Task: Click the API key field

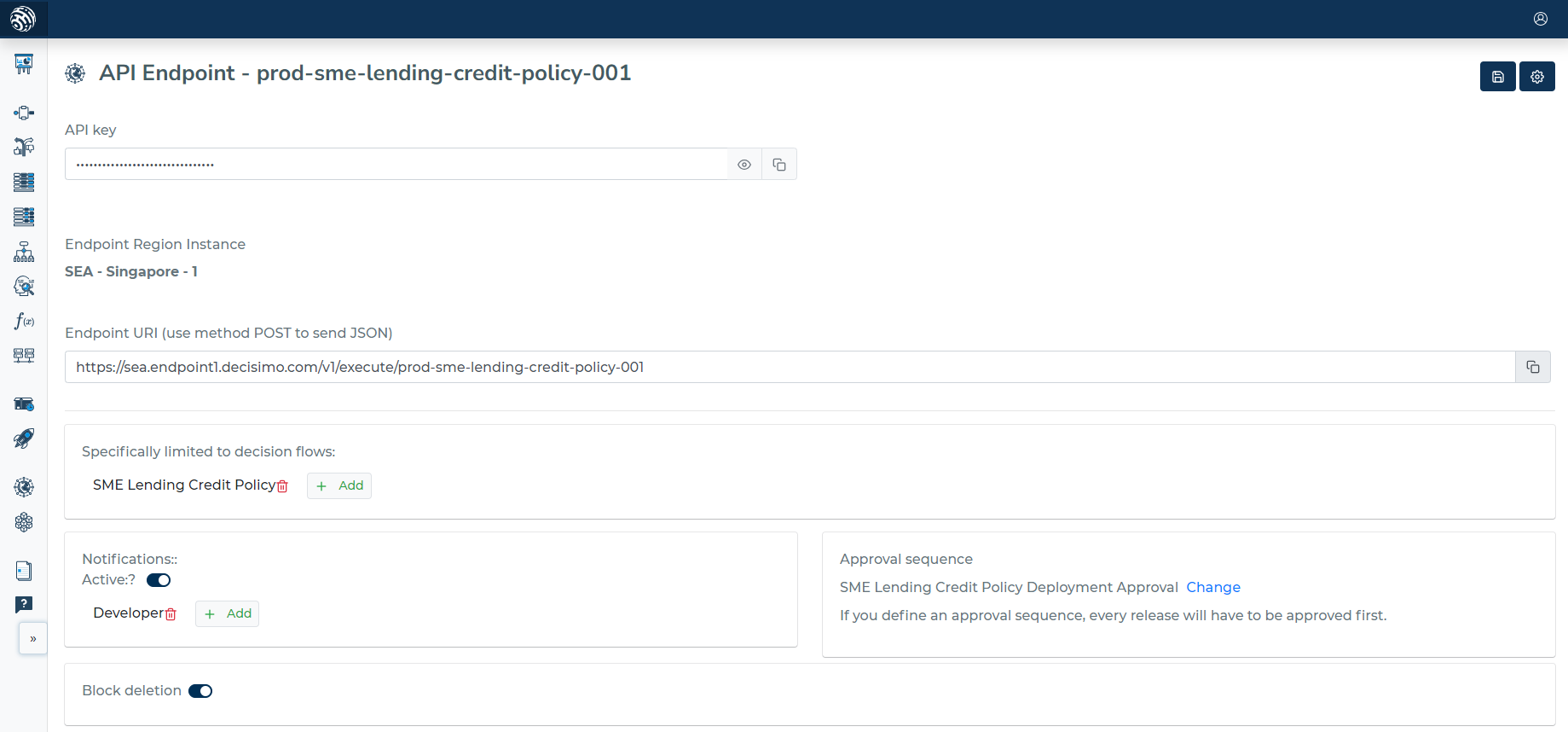Action: (x=396, y=164)
